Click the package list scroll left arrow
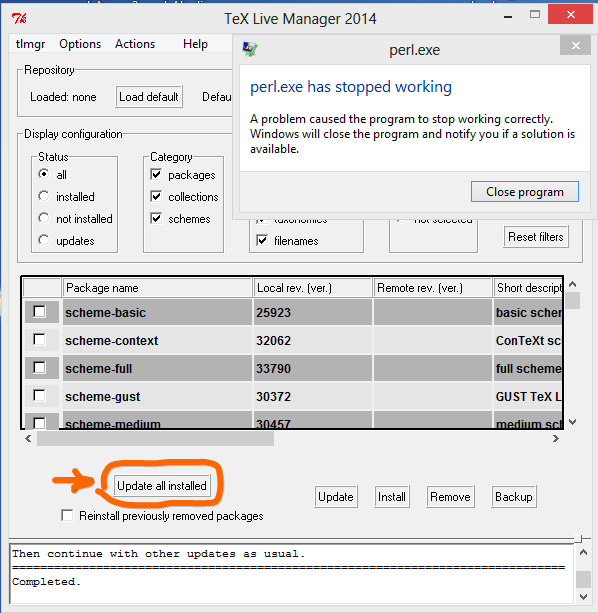The image size is (598, 613). coord(28,439)
